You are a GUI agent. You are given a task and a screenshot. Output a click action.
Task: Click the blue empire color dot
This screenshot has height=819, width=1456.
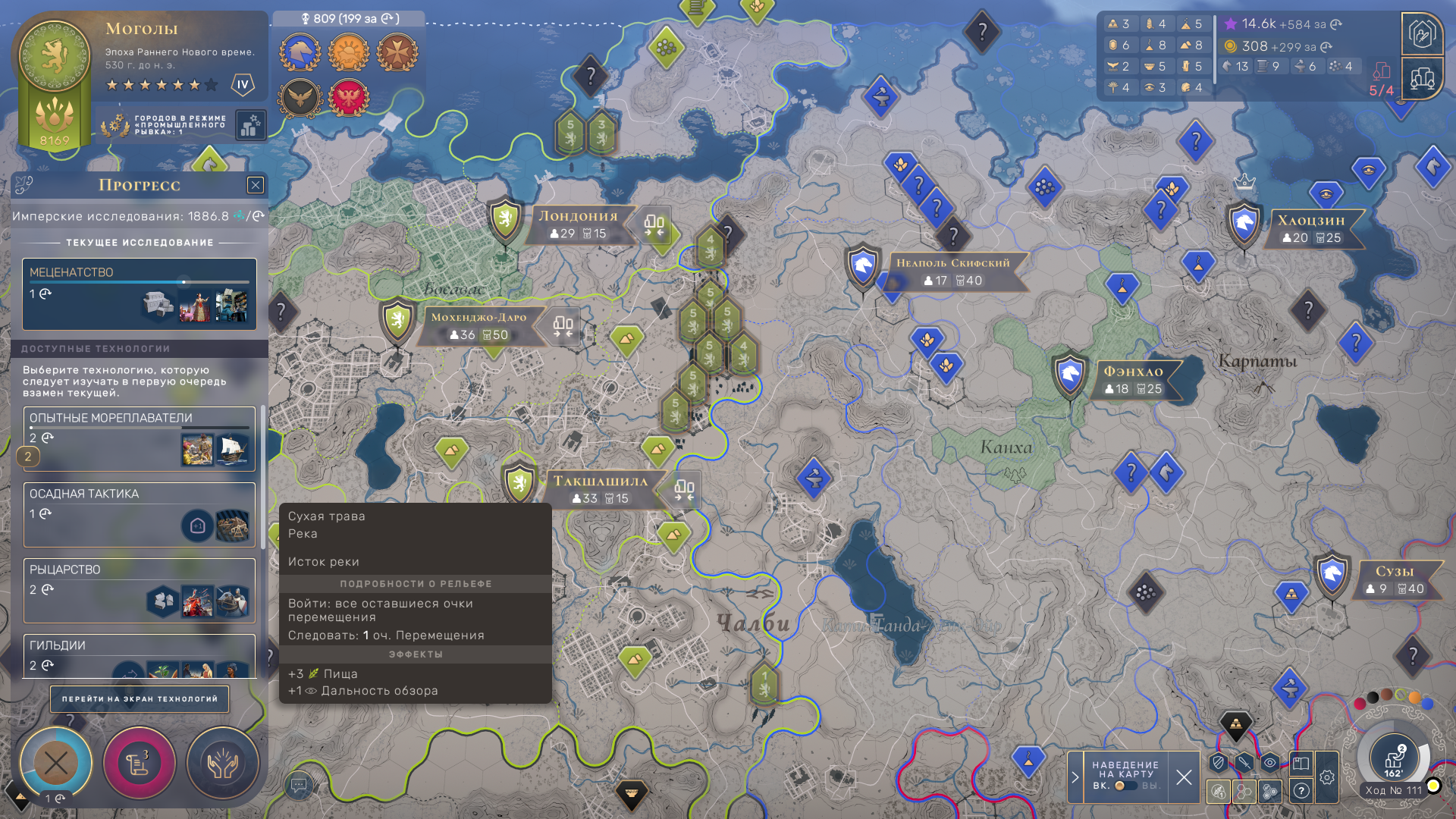click(1427, 704)
